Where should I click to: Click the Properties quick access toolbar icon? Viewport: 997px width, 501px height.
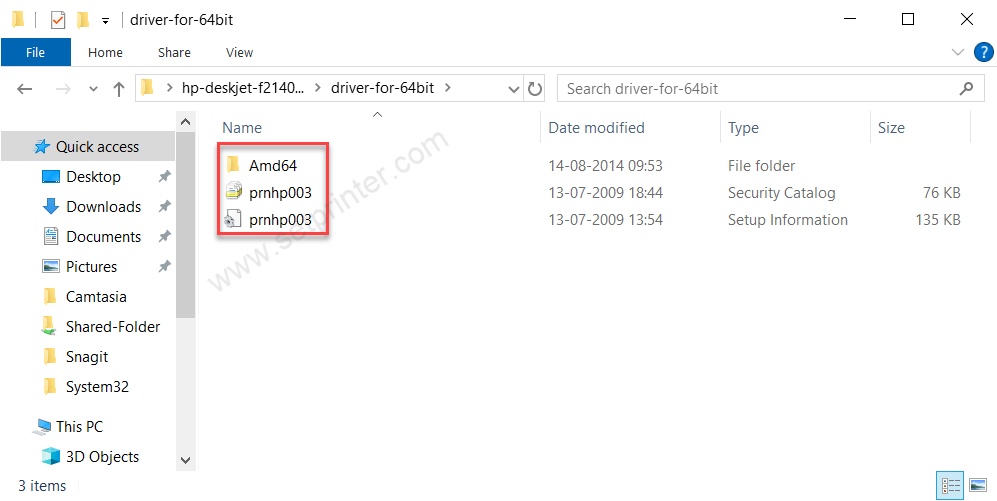58,20
